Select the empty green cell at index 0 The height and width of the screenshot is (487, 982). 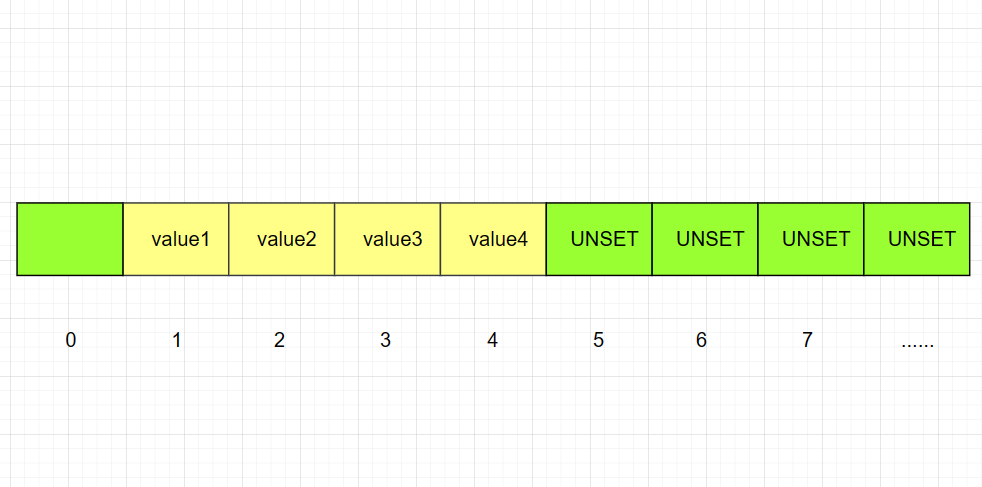(70, 238)
